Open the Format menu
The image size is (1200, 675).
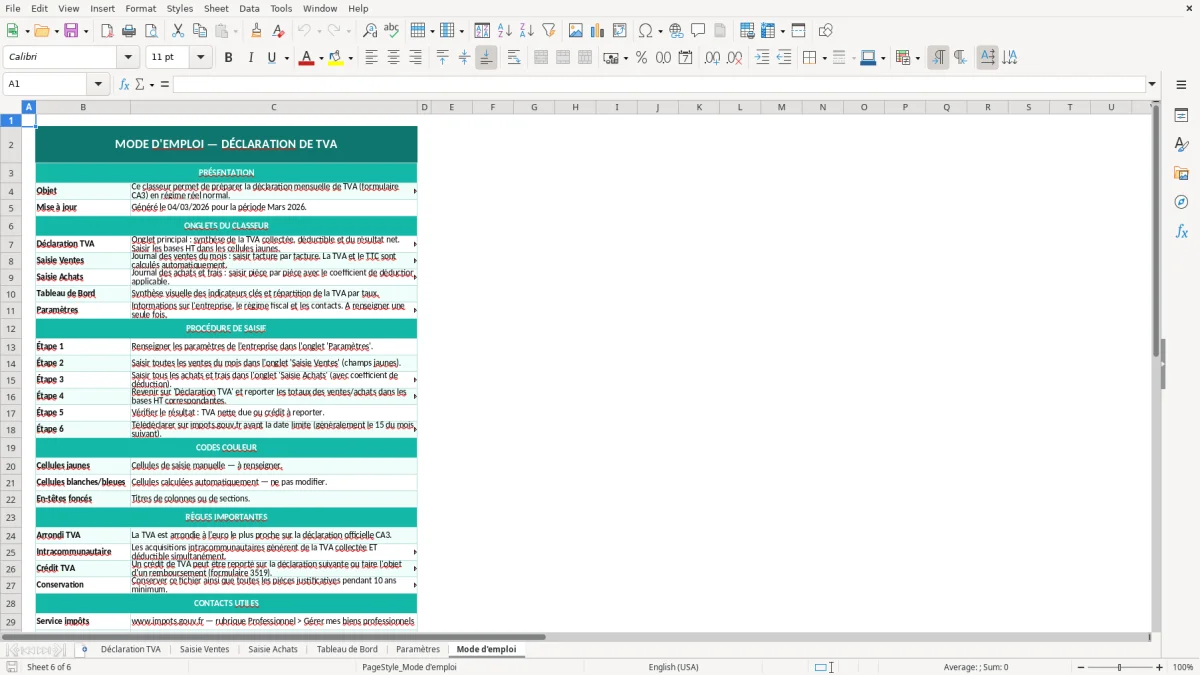point(141,8)
